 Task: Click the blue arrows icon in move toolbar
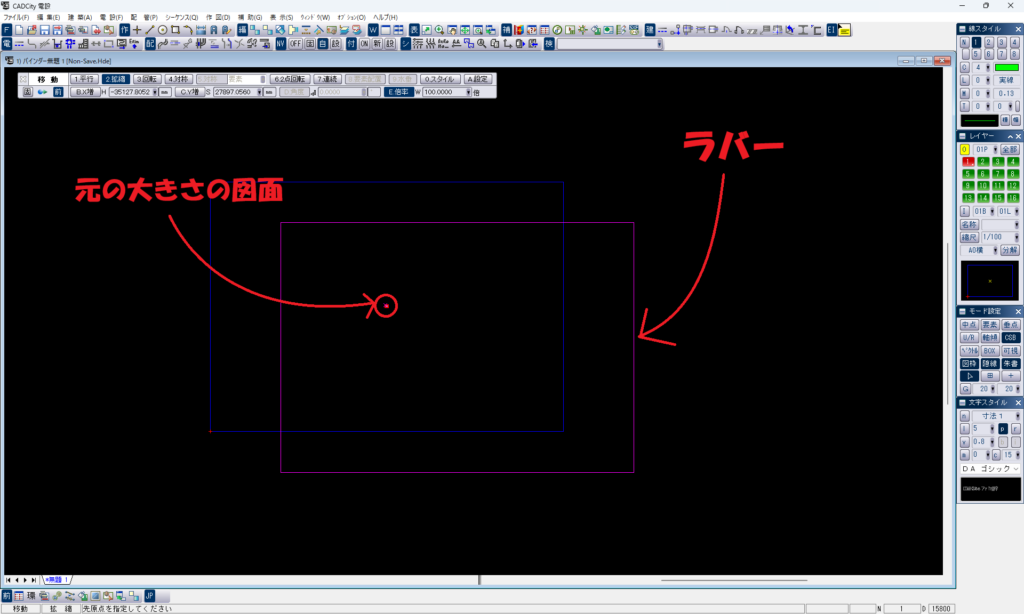point(42,92)
